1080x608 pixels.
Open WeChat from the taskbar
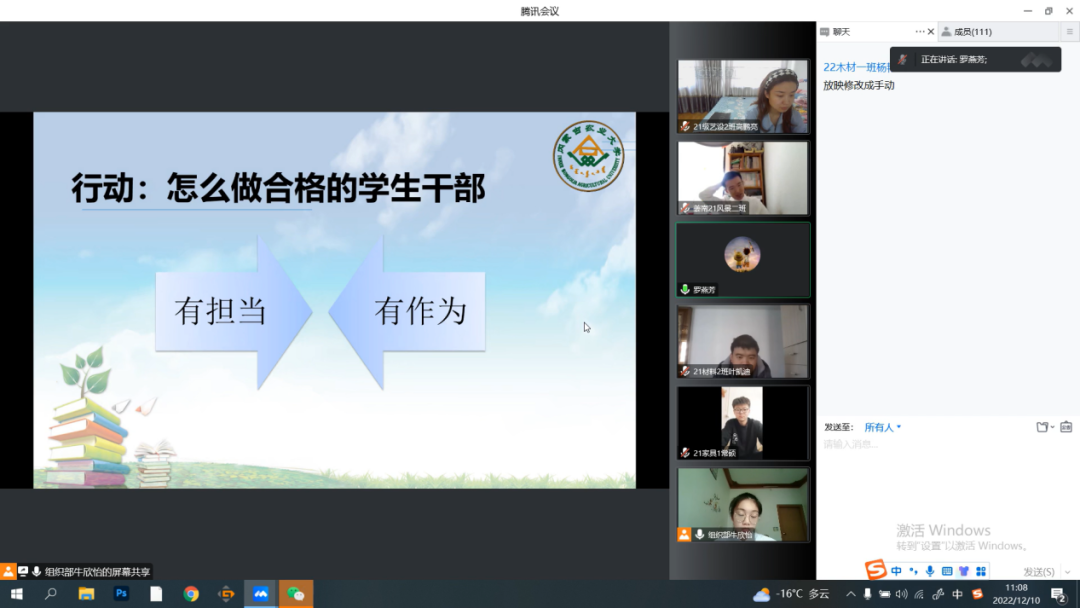pos(296,594)
